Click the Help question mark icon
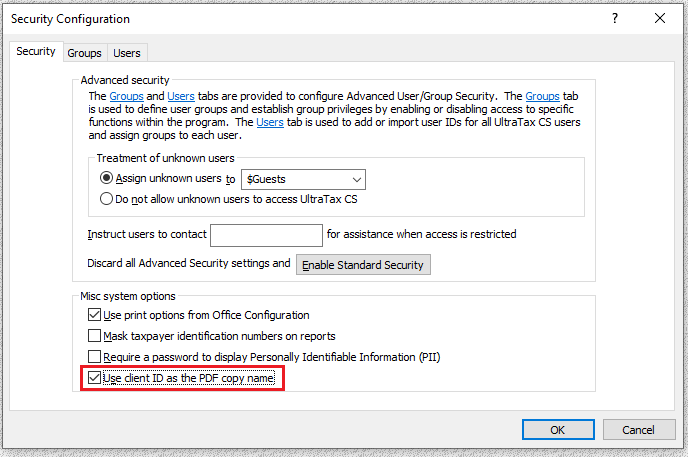Screen dimensions: 688x457 point(614,19)
